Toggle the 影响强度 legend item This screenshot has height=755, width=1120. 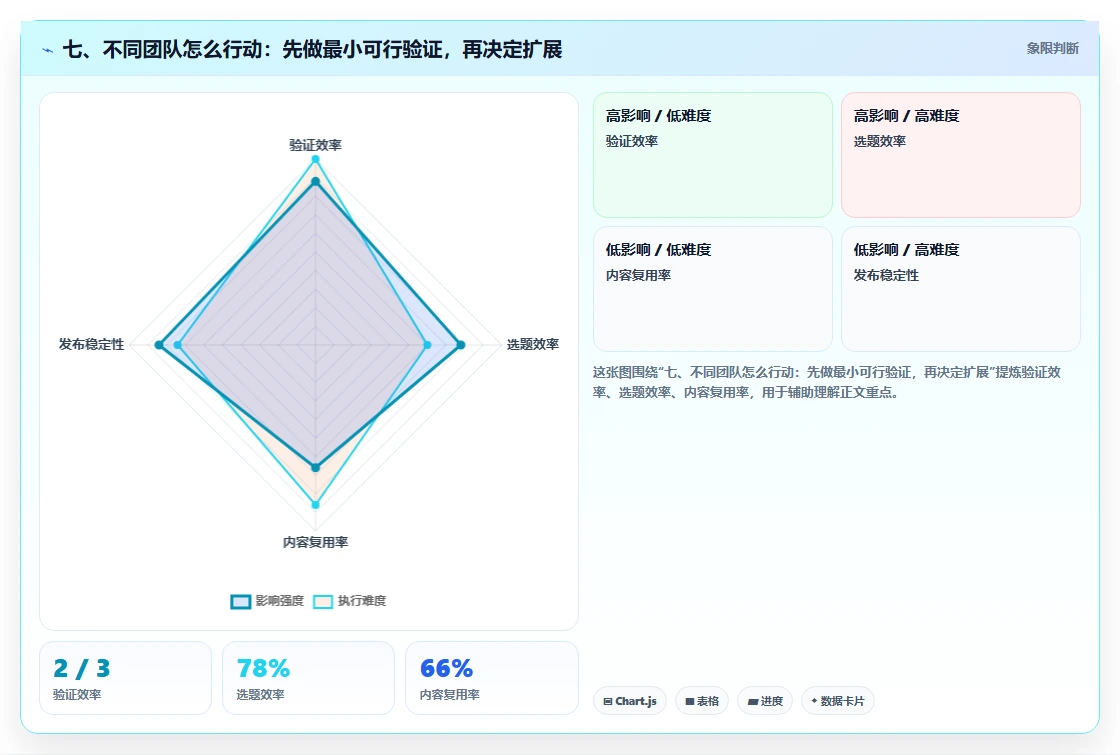coord(267,601)
